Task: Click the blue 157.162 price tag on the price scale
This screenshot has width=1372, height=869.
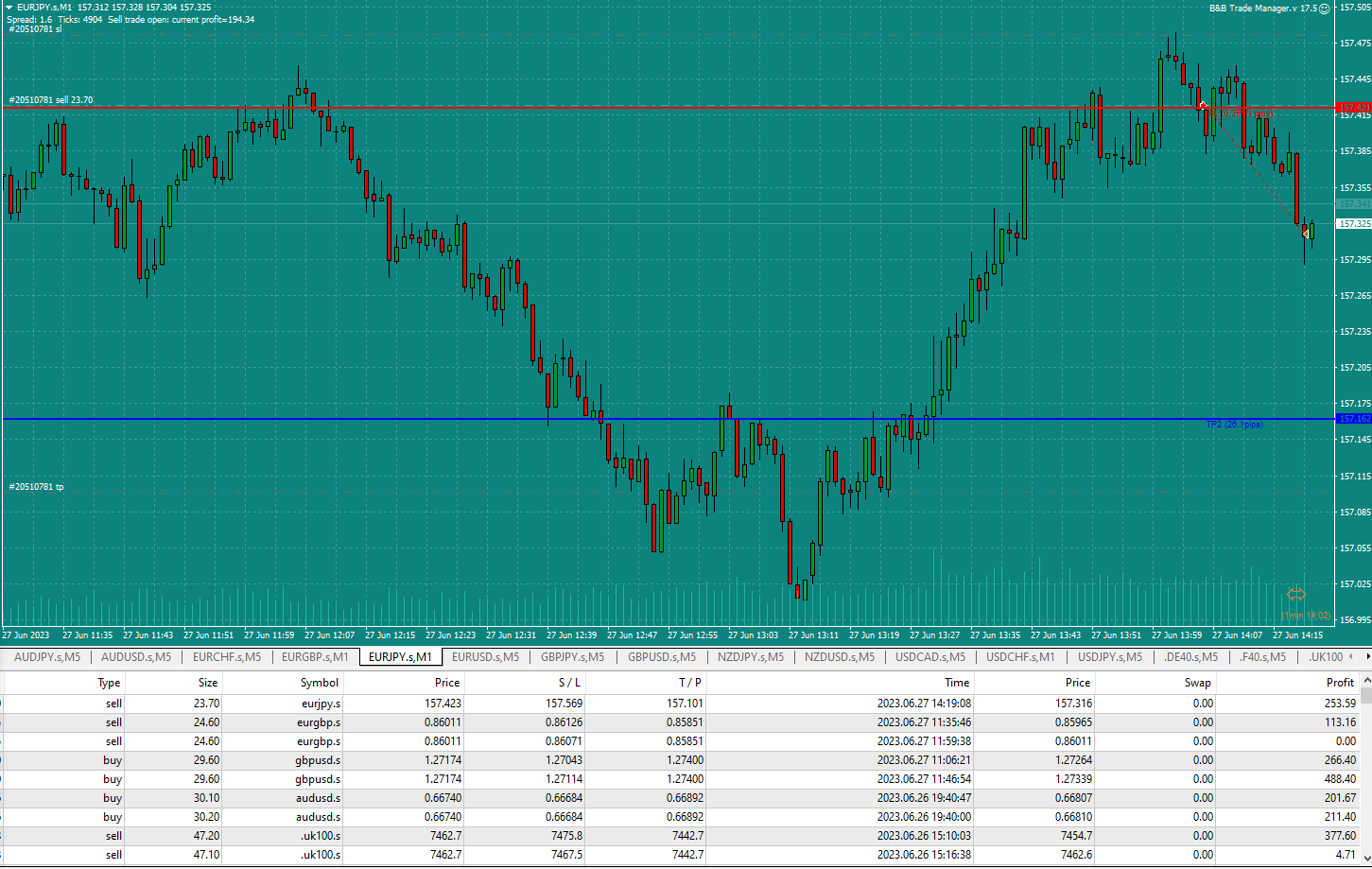Action: click(1354, 418)
